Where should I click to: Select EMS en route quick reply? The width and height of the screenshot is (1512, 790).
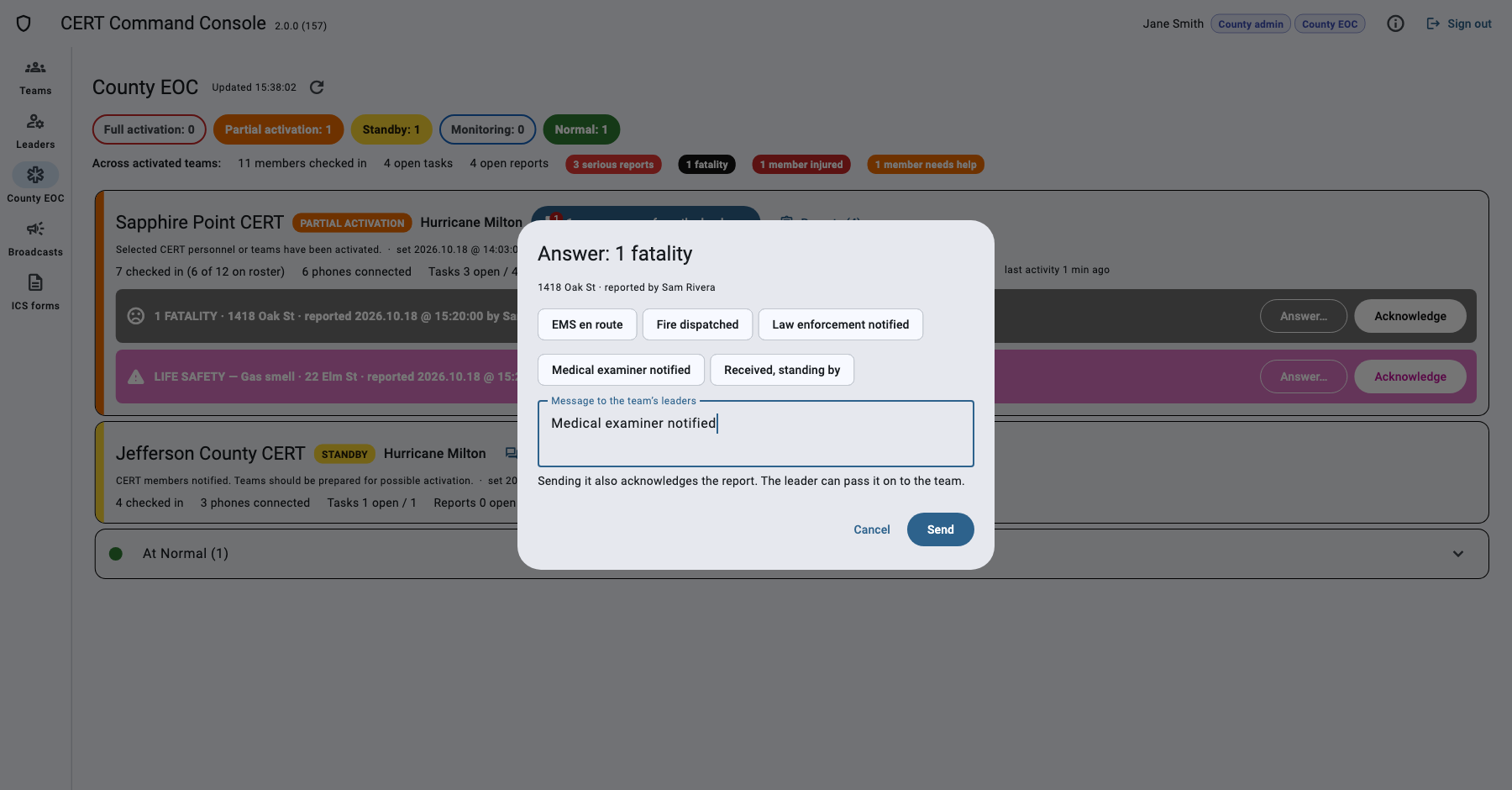(x=587, y=324)
